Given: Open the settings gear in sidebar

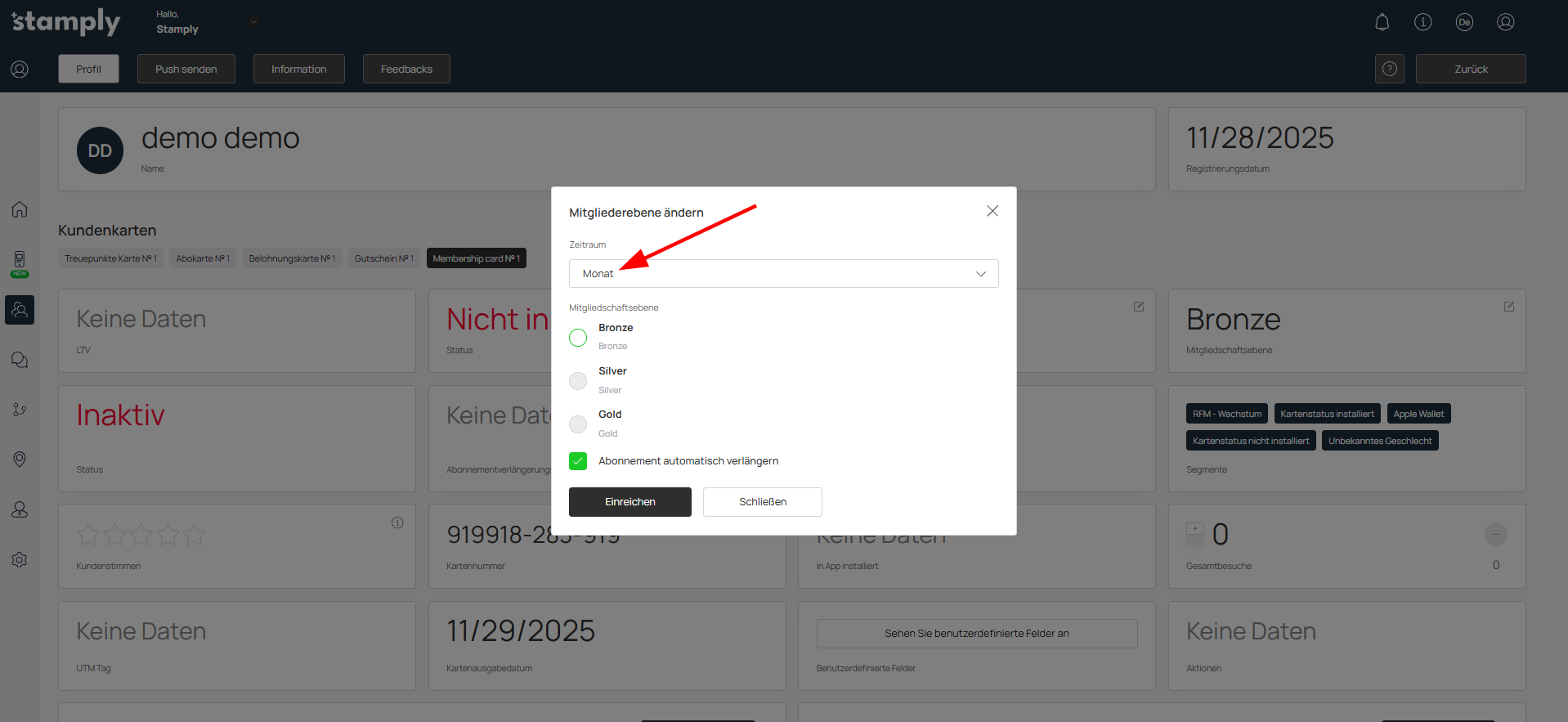Looking at the screenshot, I should [x=20, y=560].
